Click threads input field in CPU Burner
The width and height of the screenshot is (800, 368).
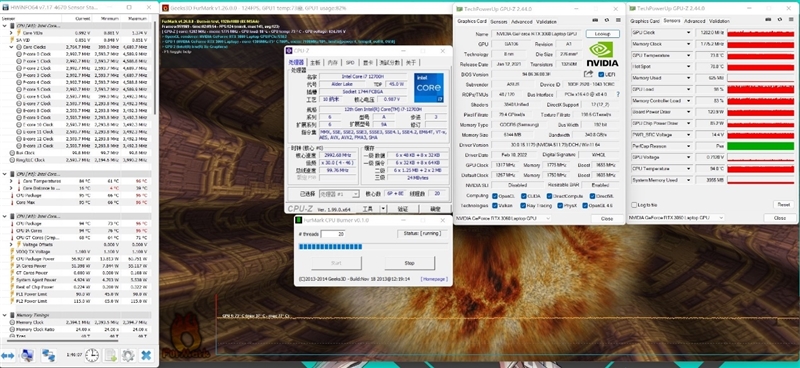click(x=333, y=234)
